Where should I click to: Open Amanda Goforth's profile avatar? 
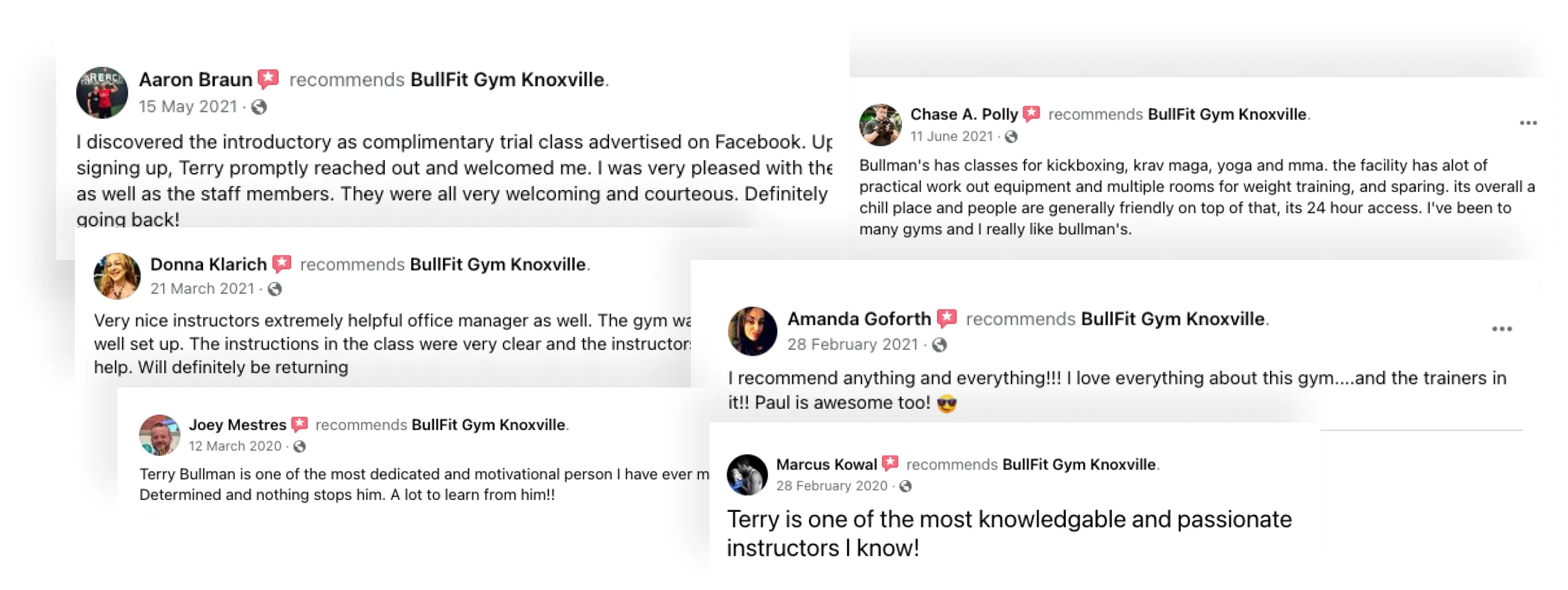(753, 331)
